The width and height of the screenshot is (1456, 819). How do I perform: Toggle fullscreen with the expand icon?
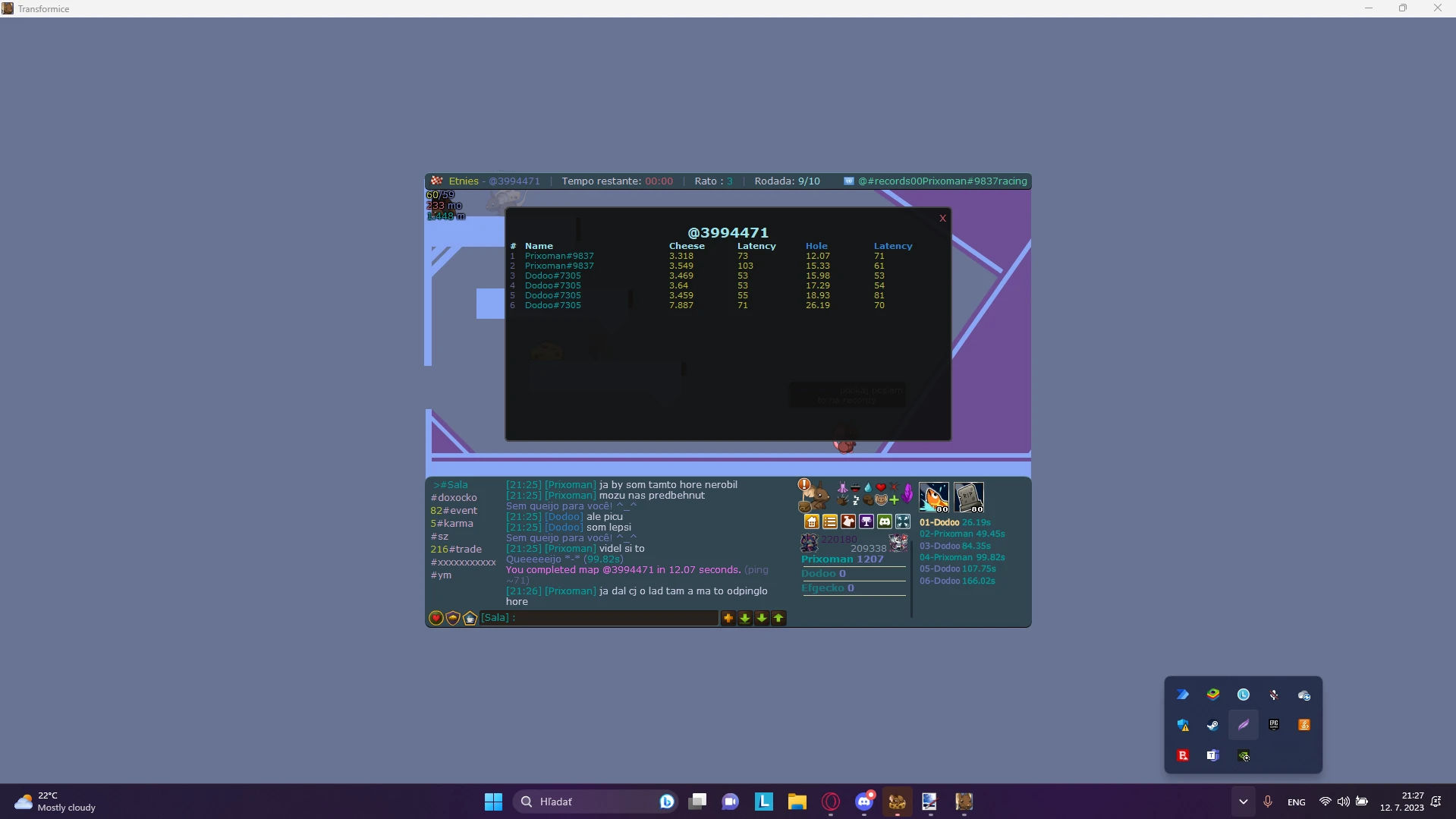(903, 521)
